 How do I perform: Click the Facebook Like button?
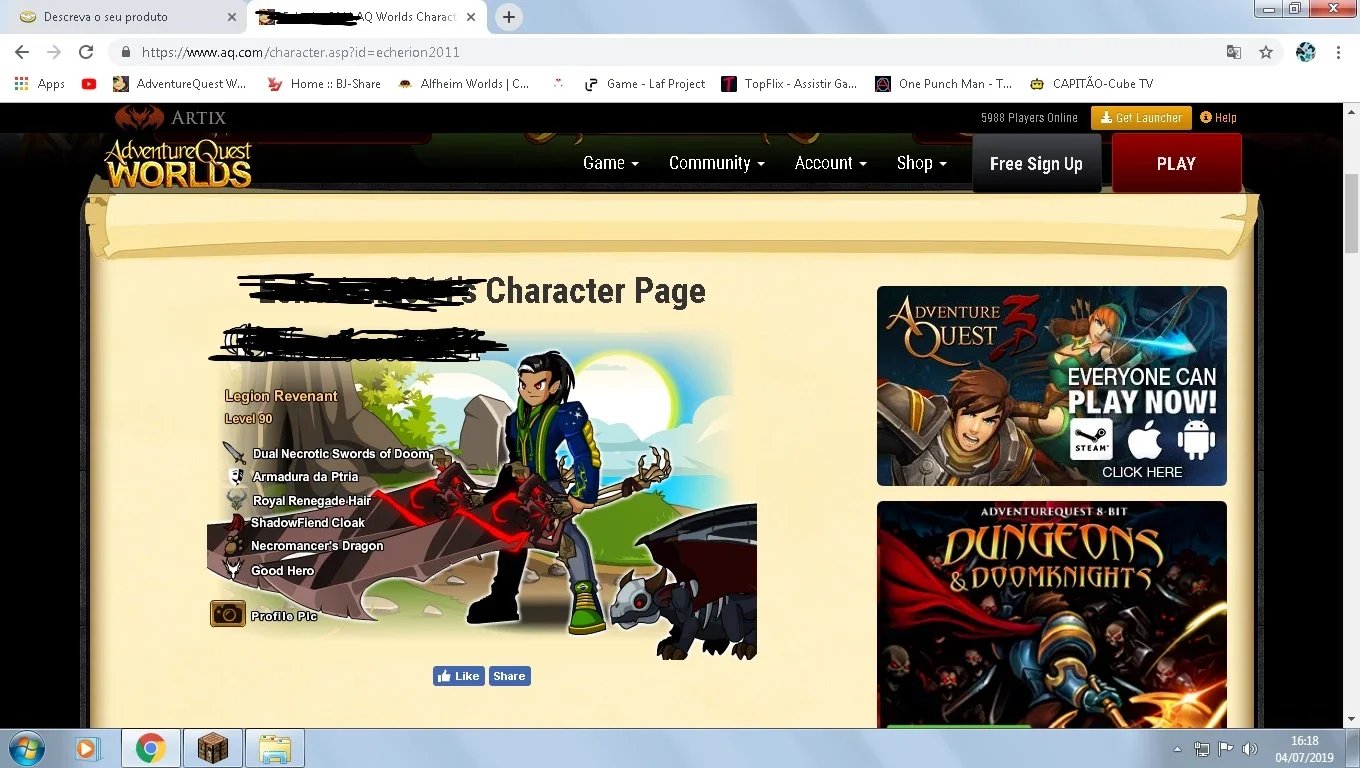tap(458, 676)
